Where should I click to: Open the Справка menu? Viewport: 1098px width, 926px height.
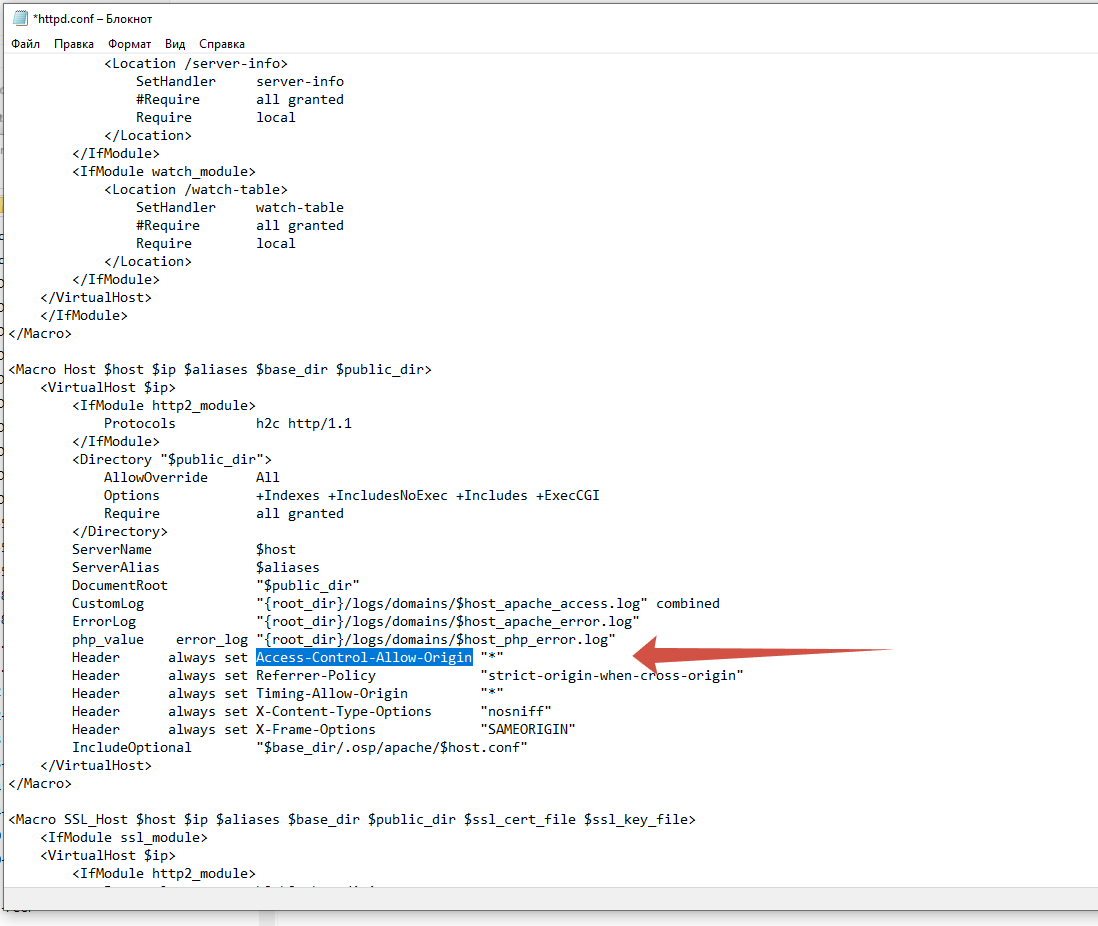[222, 44]
